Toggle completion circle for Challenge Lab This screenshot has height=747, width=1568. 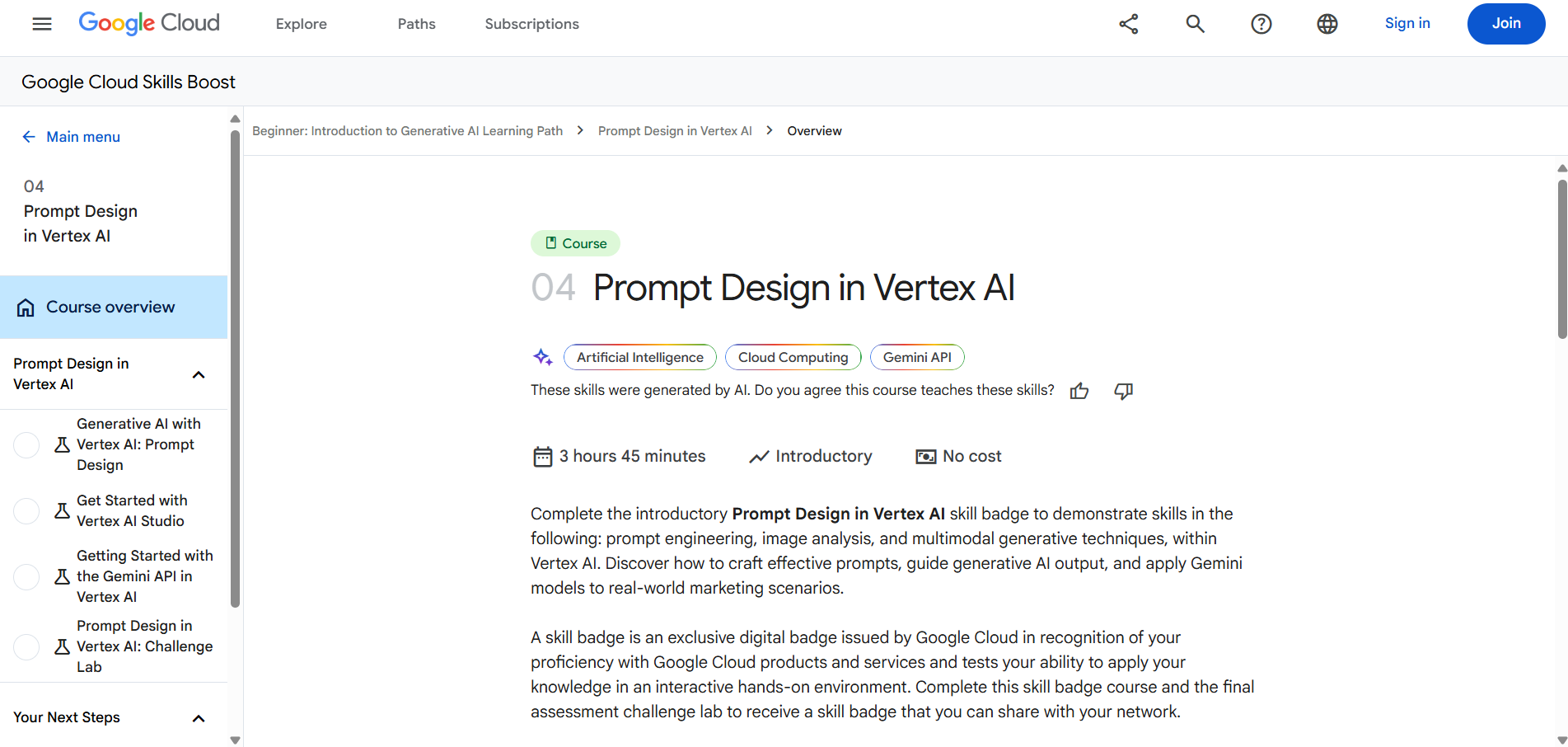click(x=26, y=647)
